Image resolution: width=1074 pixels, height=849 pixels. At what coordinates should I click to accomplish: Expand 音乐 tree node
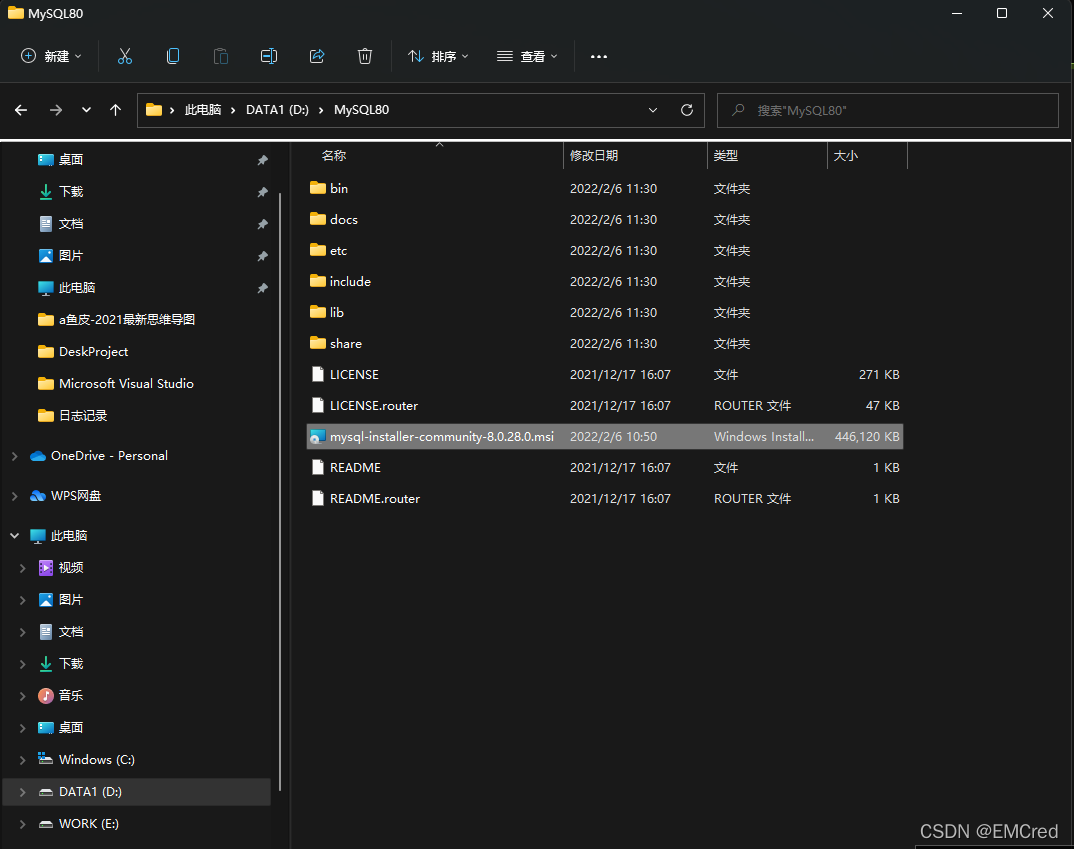click(x=23, y=696)
